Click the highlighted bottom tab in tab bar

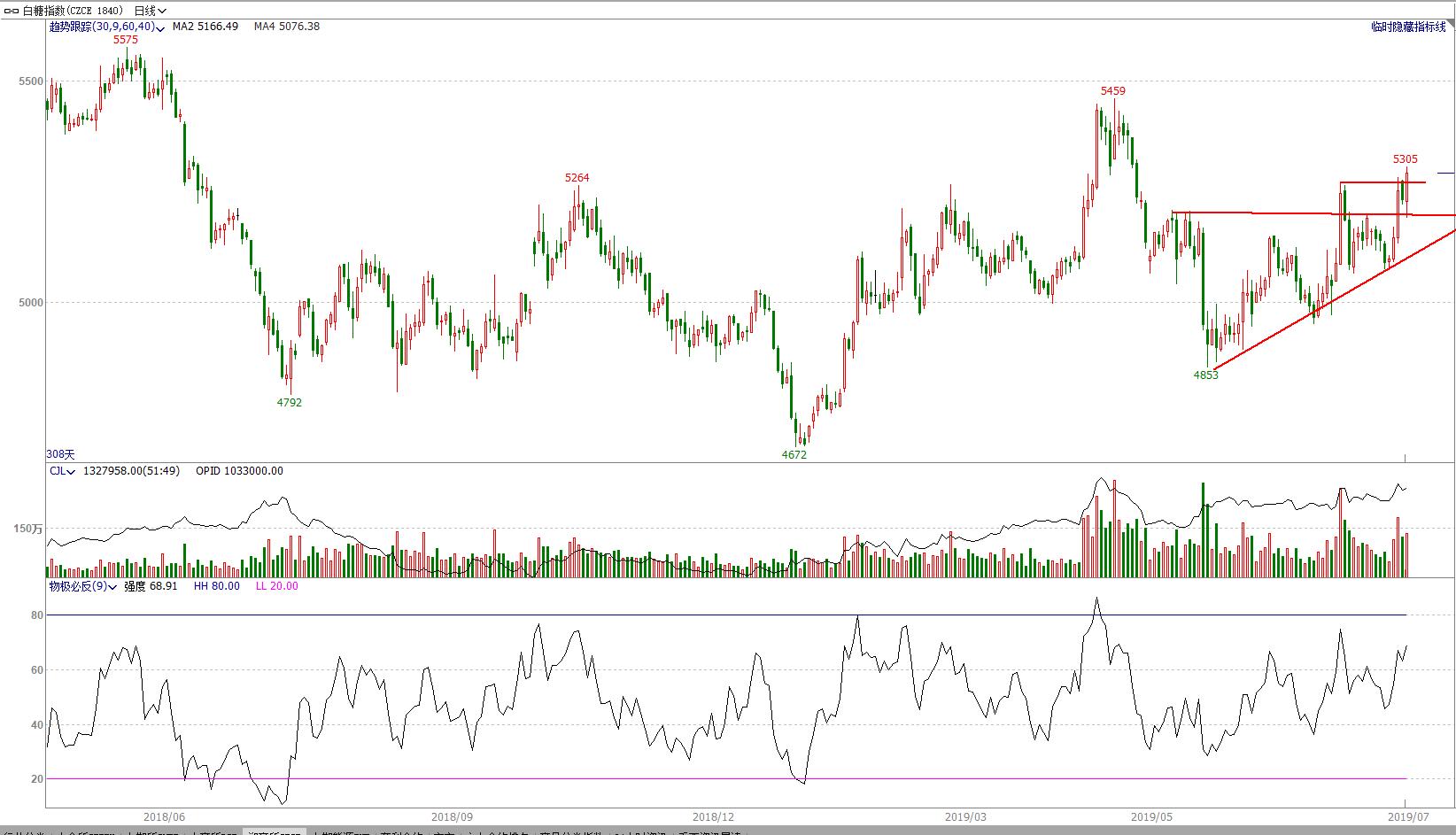pos(273,831)
